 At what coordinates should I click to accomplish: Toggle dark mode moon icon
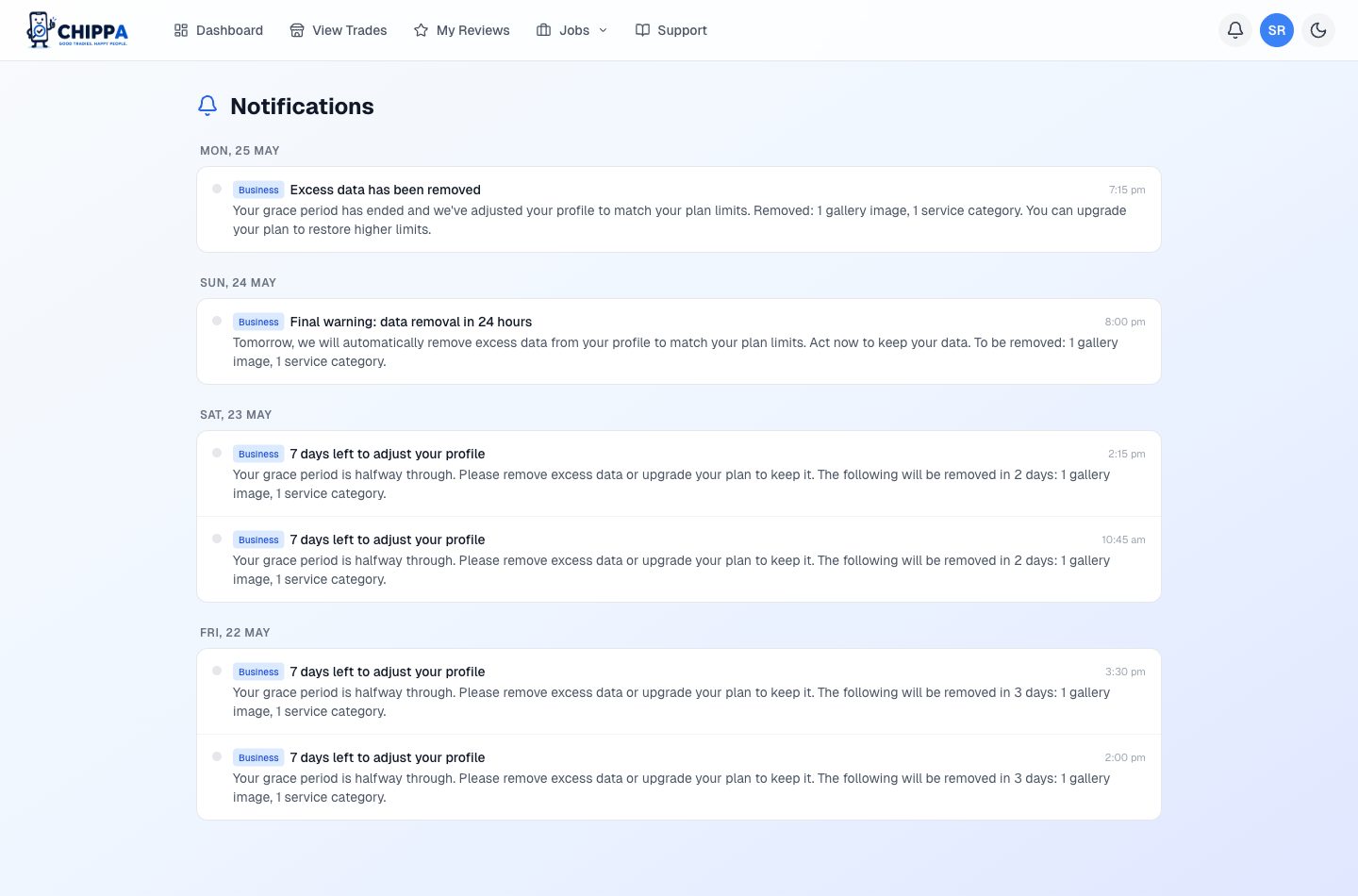click(x=1318, y=30)
